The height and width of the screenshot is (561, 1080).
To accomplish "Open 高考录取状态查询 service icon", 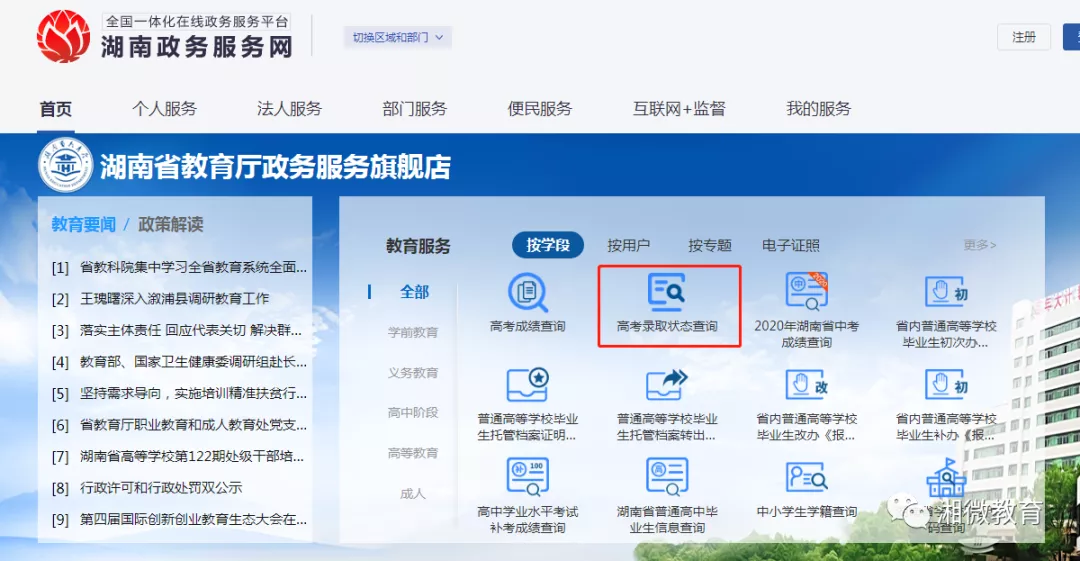I will (x=667, y=292).
